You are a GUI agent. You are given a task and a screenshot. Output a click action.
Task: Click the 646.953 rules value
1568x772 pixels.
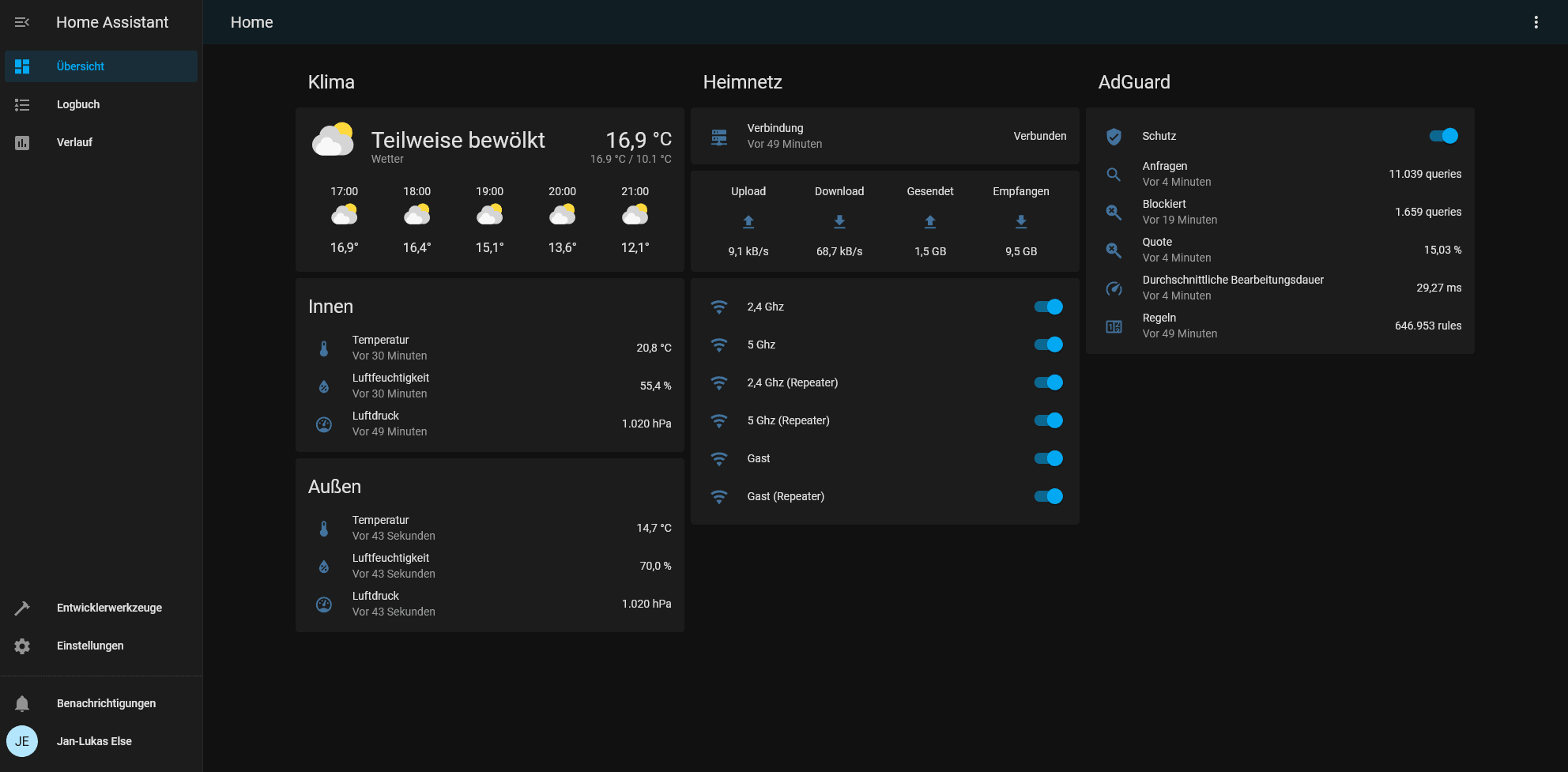coord(1428,326)
